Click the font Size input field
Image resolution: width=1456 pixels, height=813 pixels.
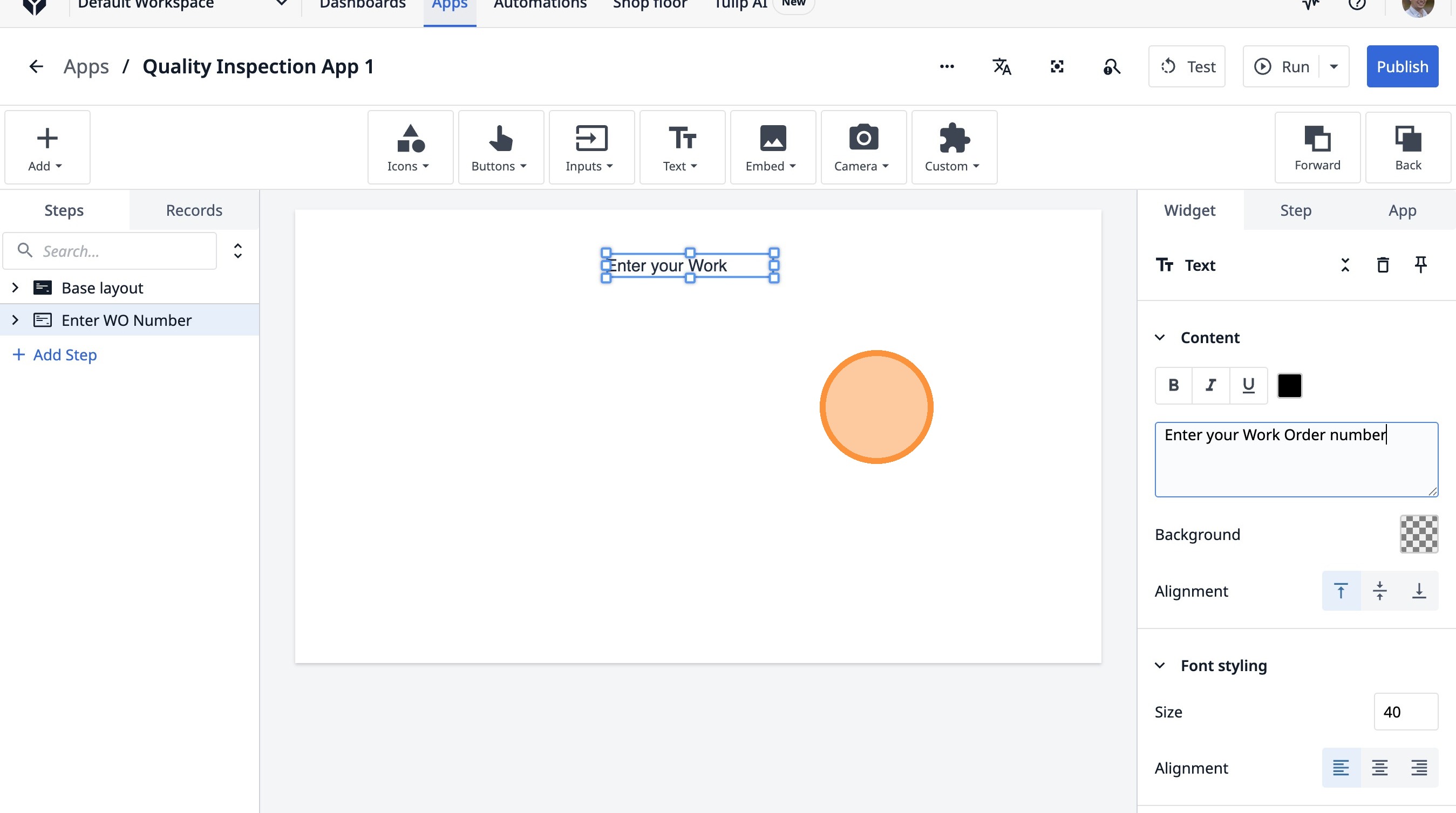1405,712
